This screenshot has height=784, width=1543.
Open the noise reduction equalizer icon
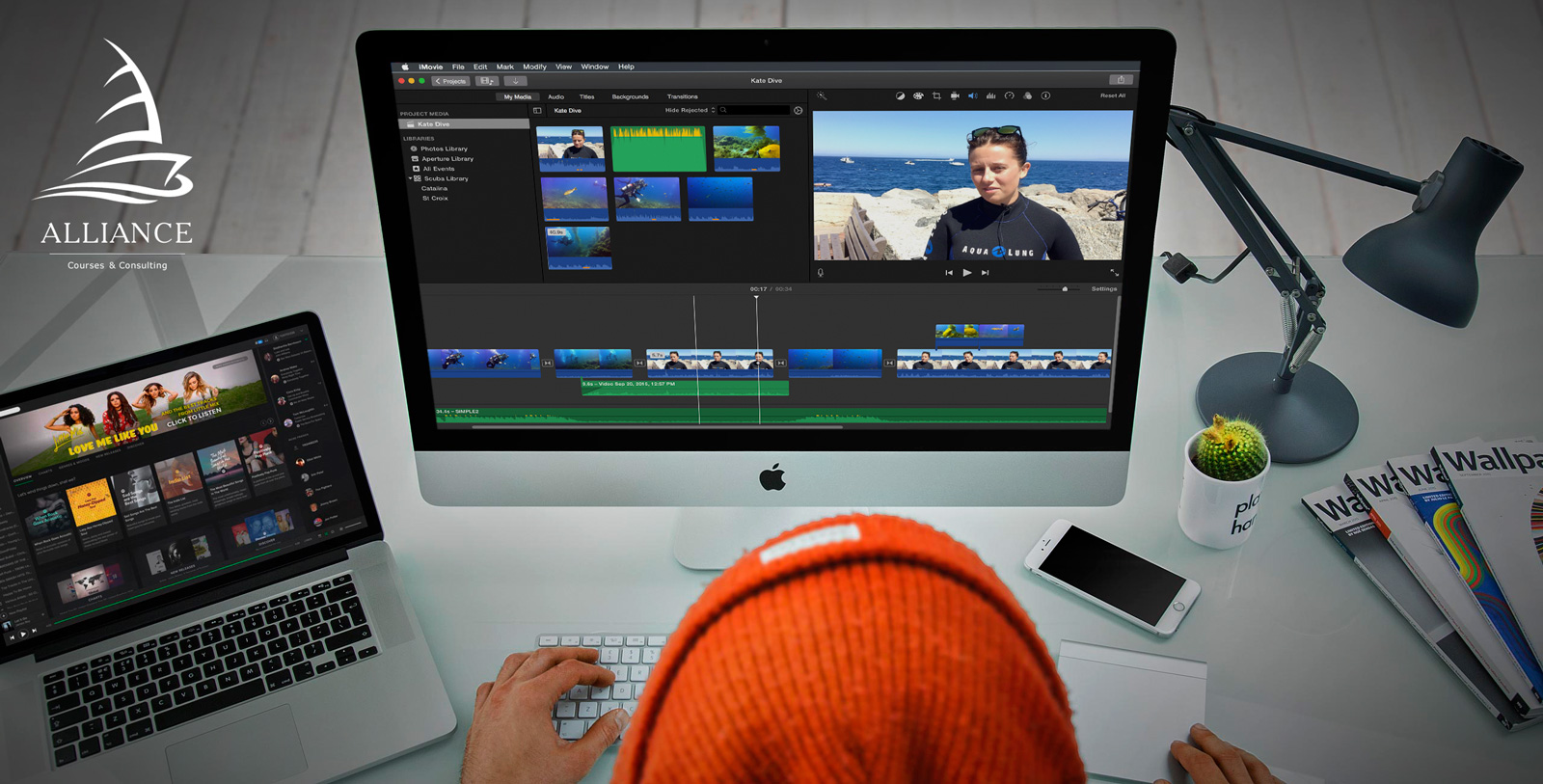click(990, 96)
